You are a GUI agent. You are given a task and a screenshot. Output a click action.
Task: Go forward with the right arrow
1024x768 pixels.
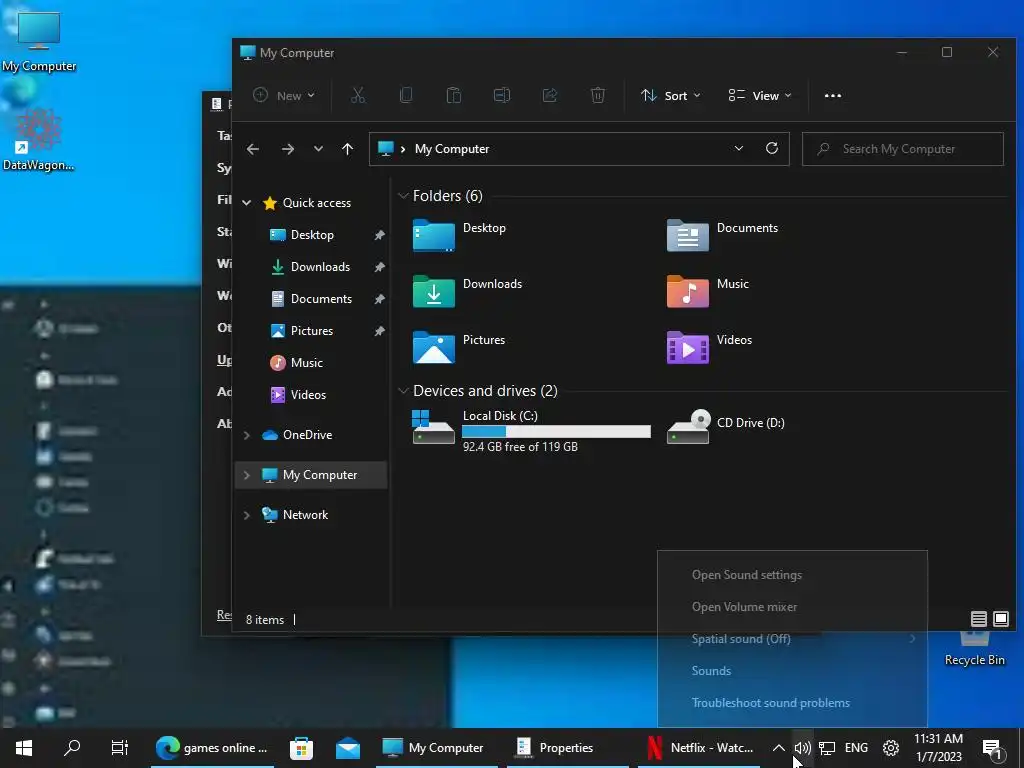pyautogui.click(x=287, y=149)
